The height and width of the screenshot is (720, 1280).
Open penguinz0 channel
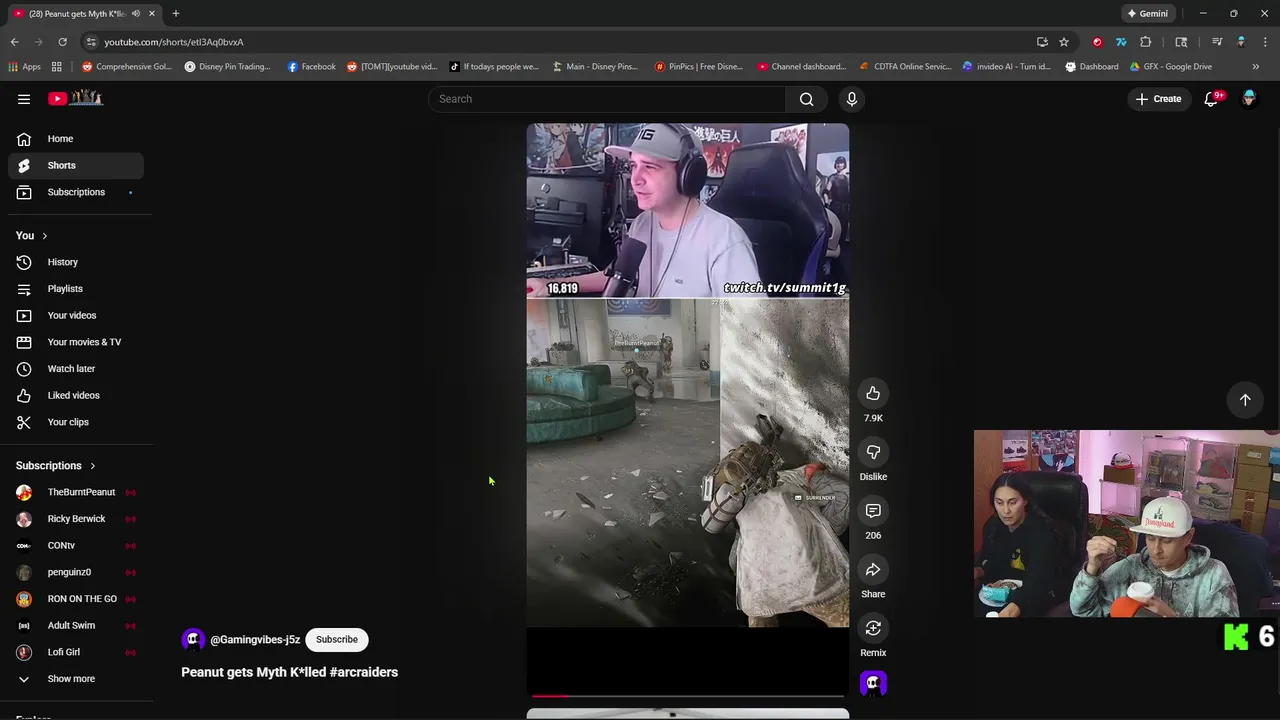pos(76,572)
